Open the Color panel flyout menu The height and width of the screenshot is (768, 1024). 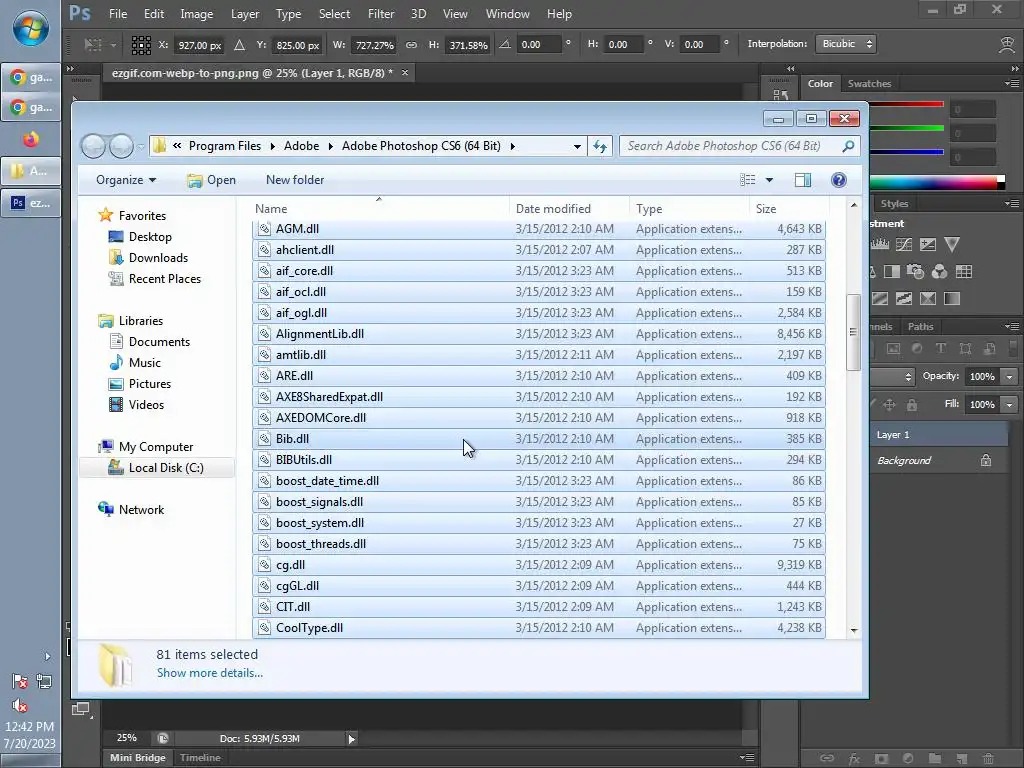[1012, 84]
